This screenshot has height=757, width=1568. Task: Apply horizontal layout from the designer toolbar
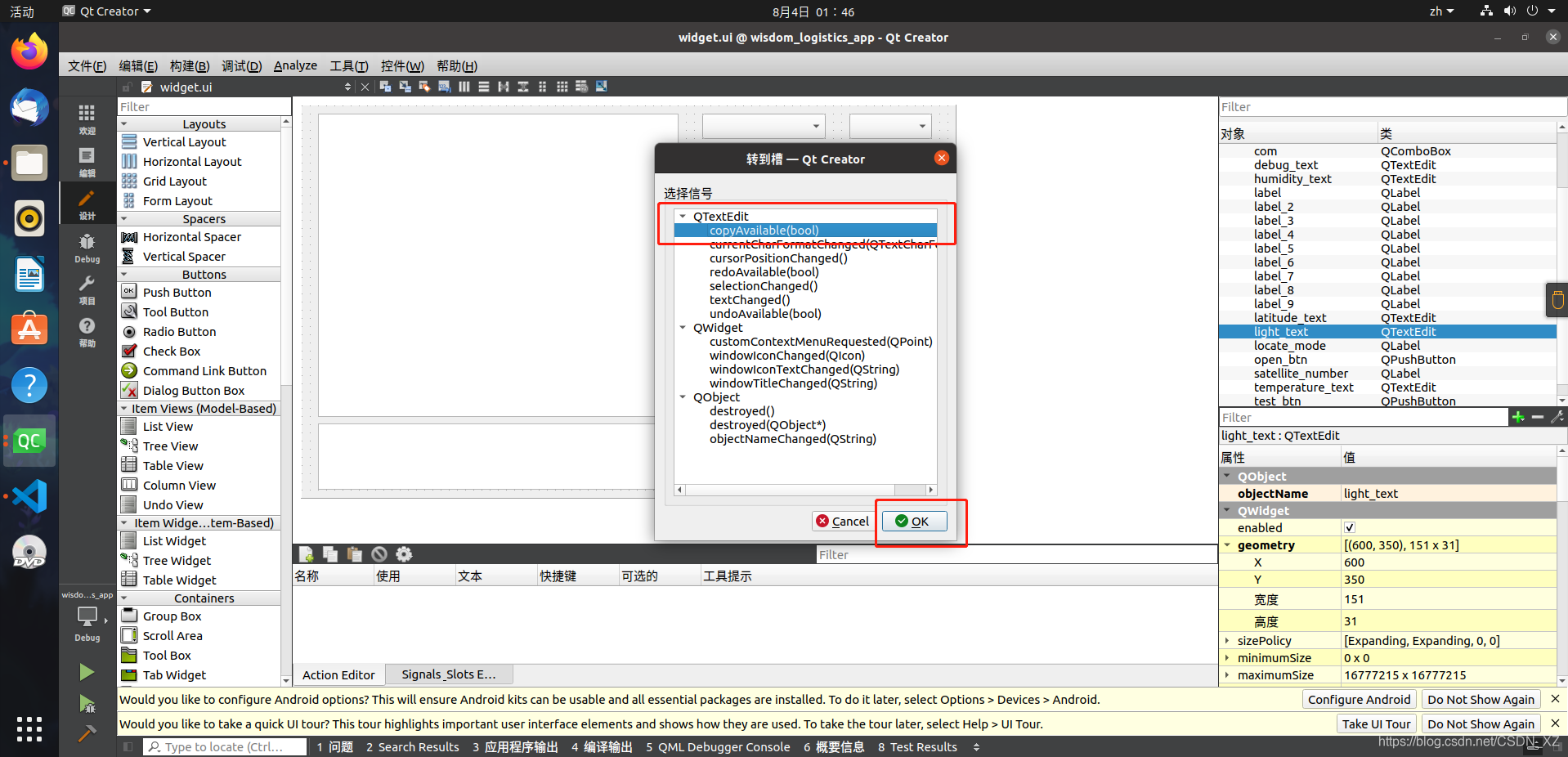[x=464, y=87]
